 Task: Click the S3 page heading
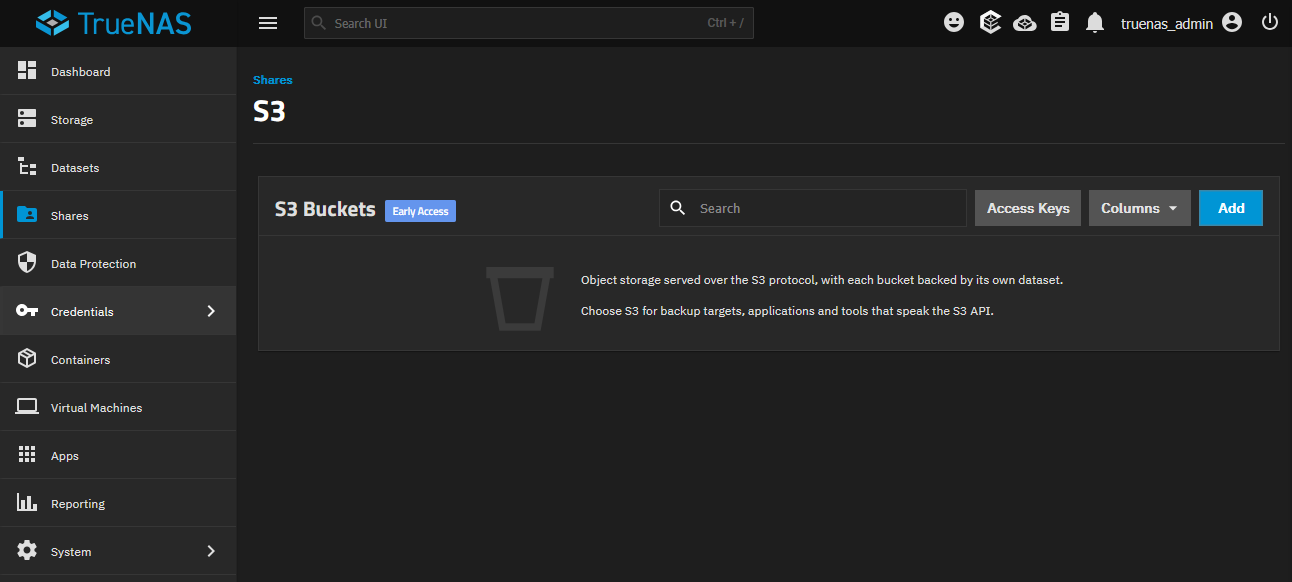tap(270, 111)
